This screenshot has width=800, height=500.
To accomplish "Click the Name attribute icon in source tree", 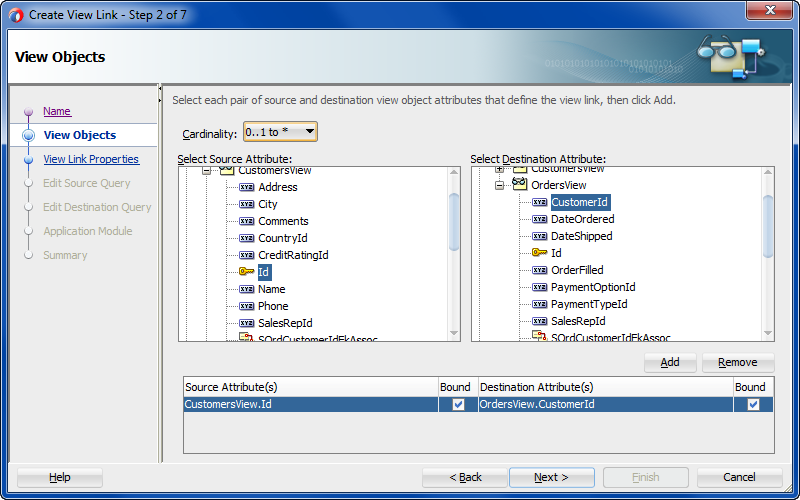I will 246,289.
